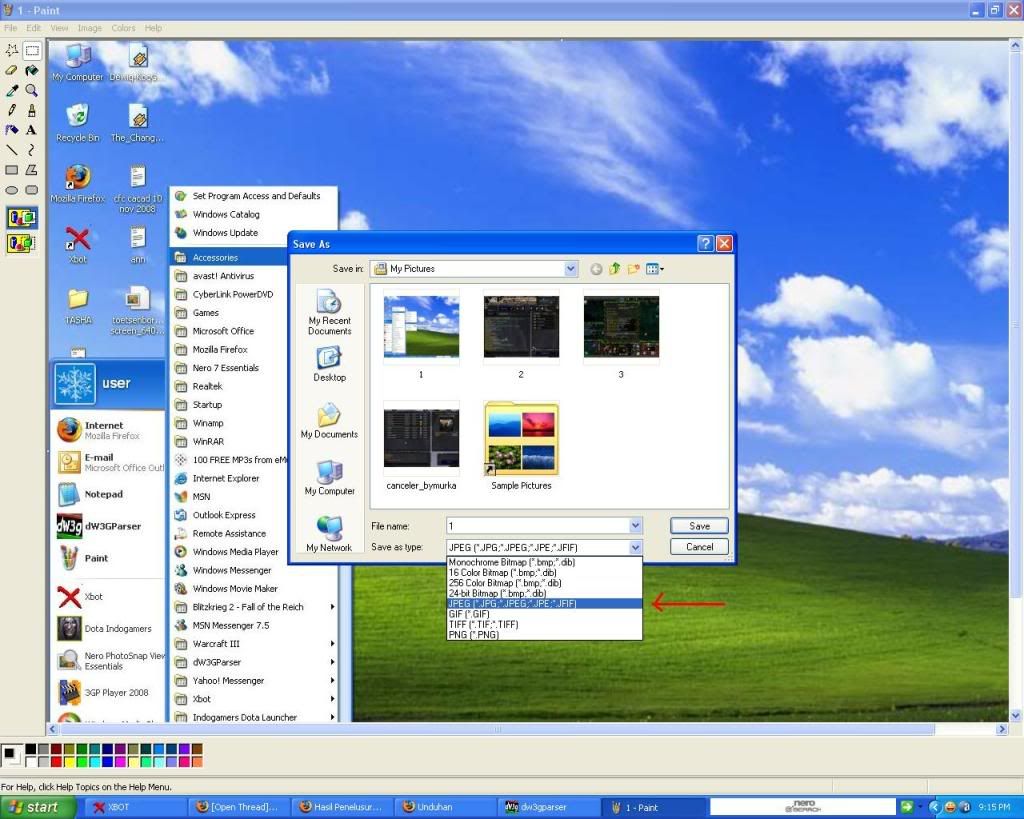Enable the opaque selection option in the toolbox

click(22, 218)
